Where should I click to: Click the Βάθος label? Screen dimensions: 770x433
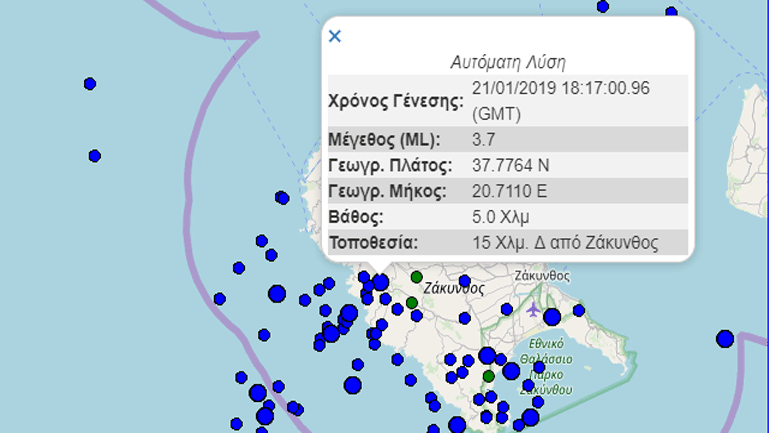[356, 217]
